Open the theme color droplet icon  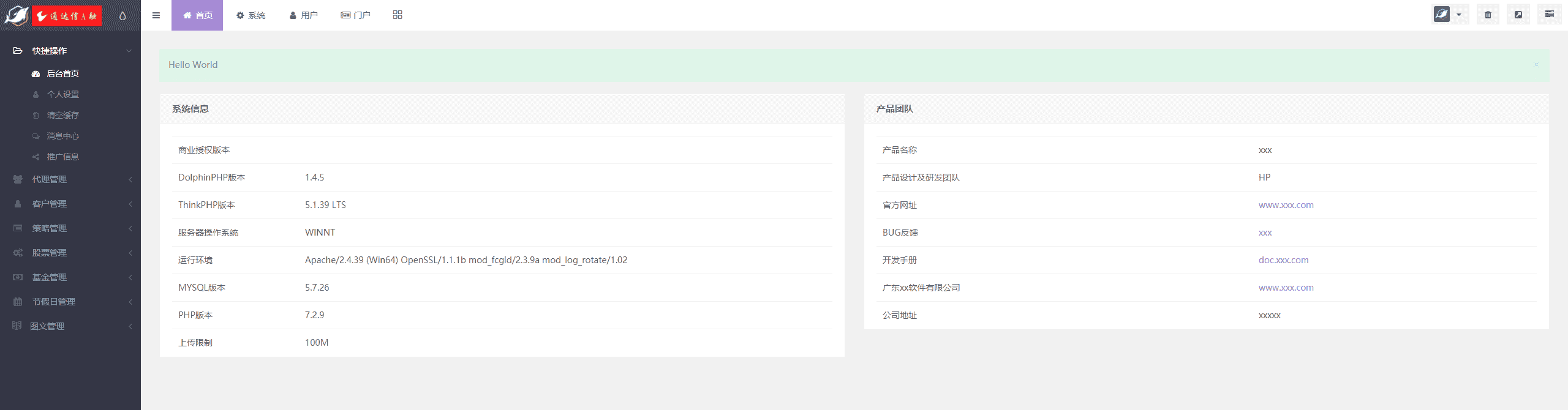tap(123, 16)
